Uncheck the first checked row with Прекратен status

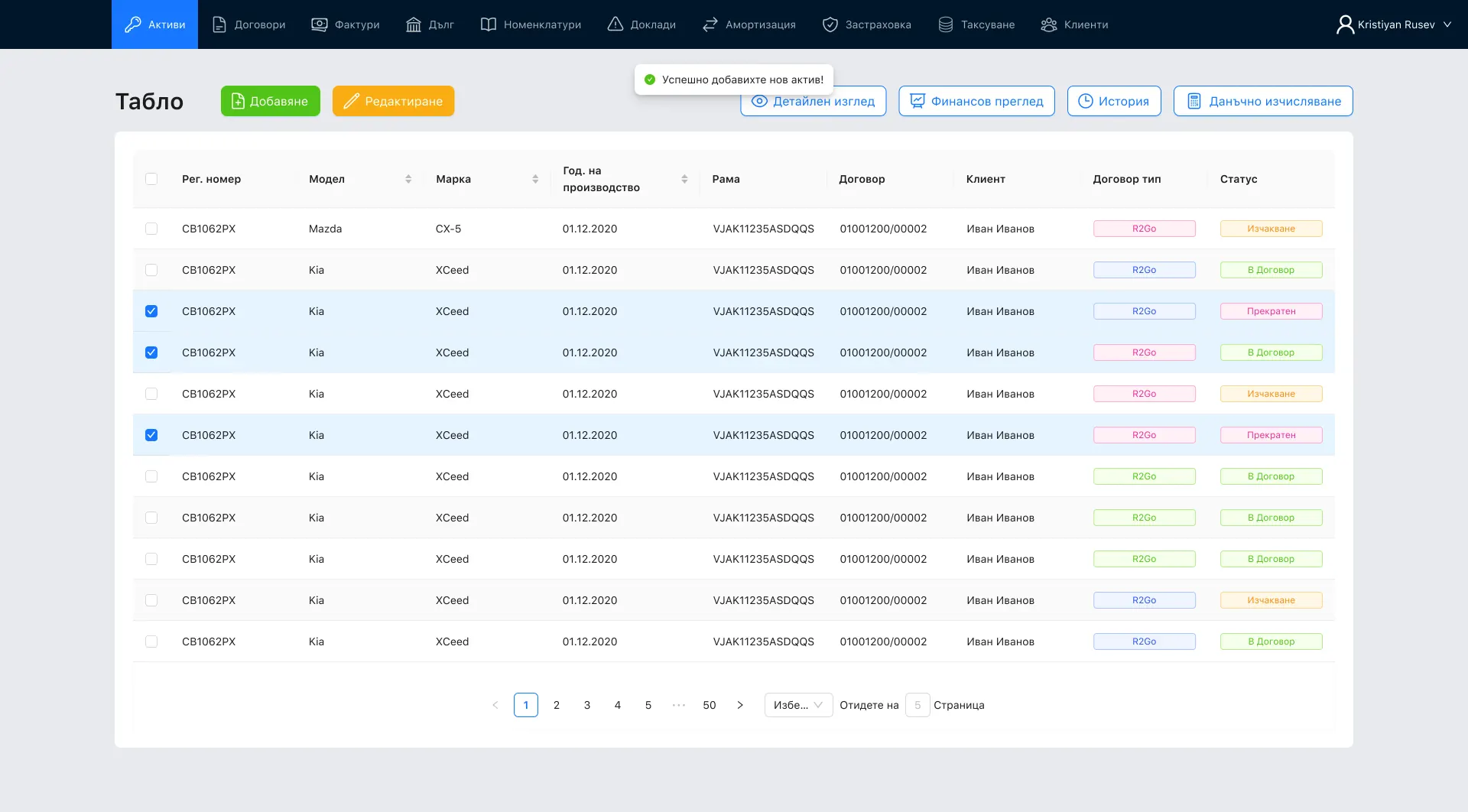tap(151, 311)
